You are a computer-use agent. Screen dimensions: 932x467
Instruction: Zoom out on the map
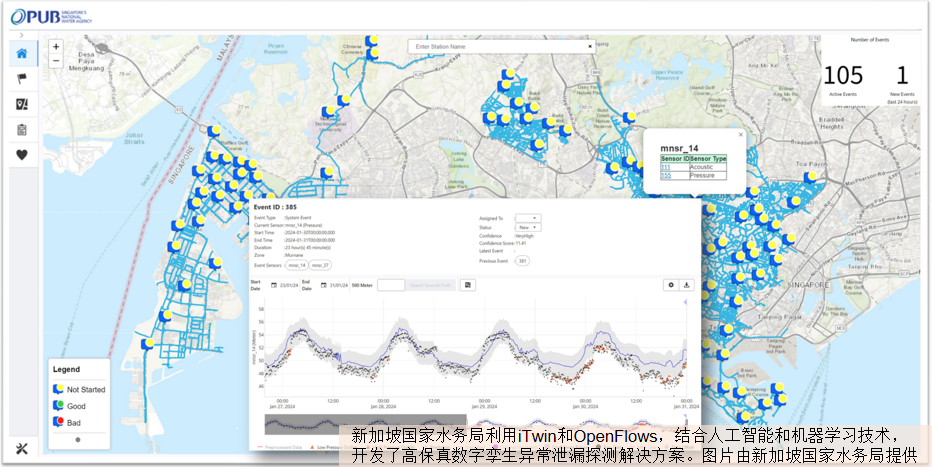[x=56, y=61]
